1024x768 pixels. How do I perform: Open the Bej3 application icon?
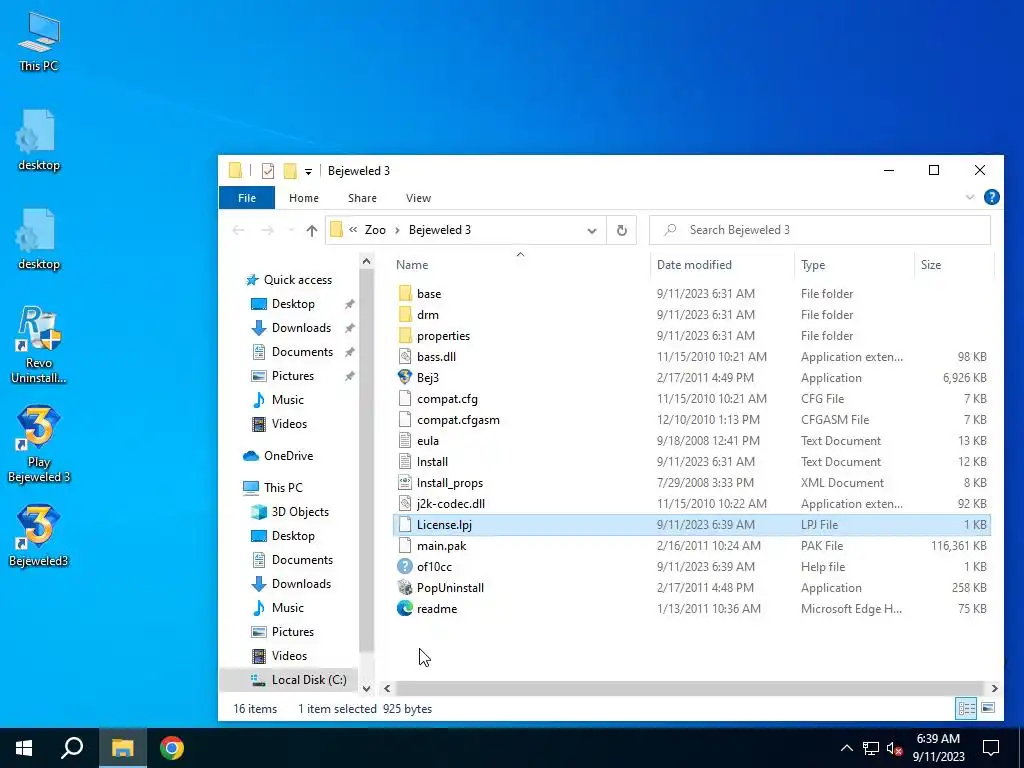[x=405, y=377]
